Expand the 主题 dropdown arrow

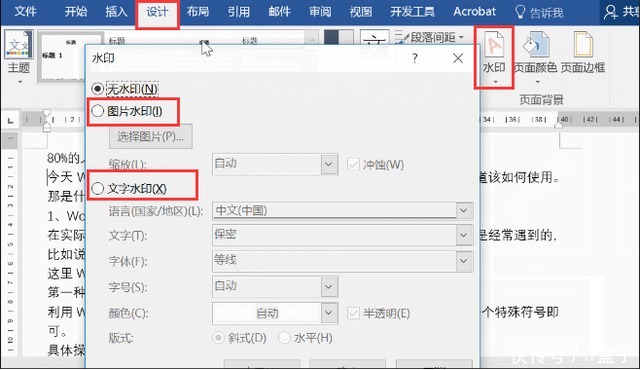20,82
